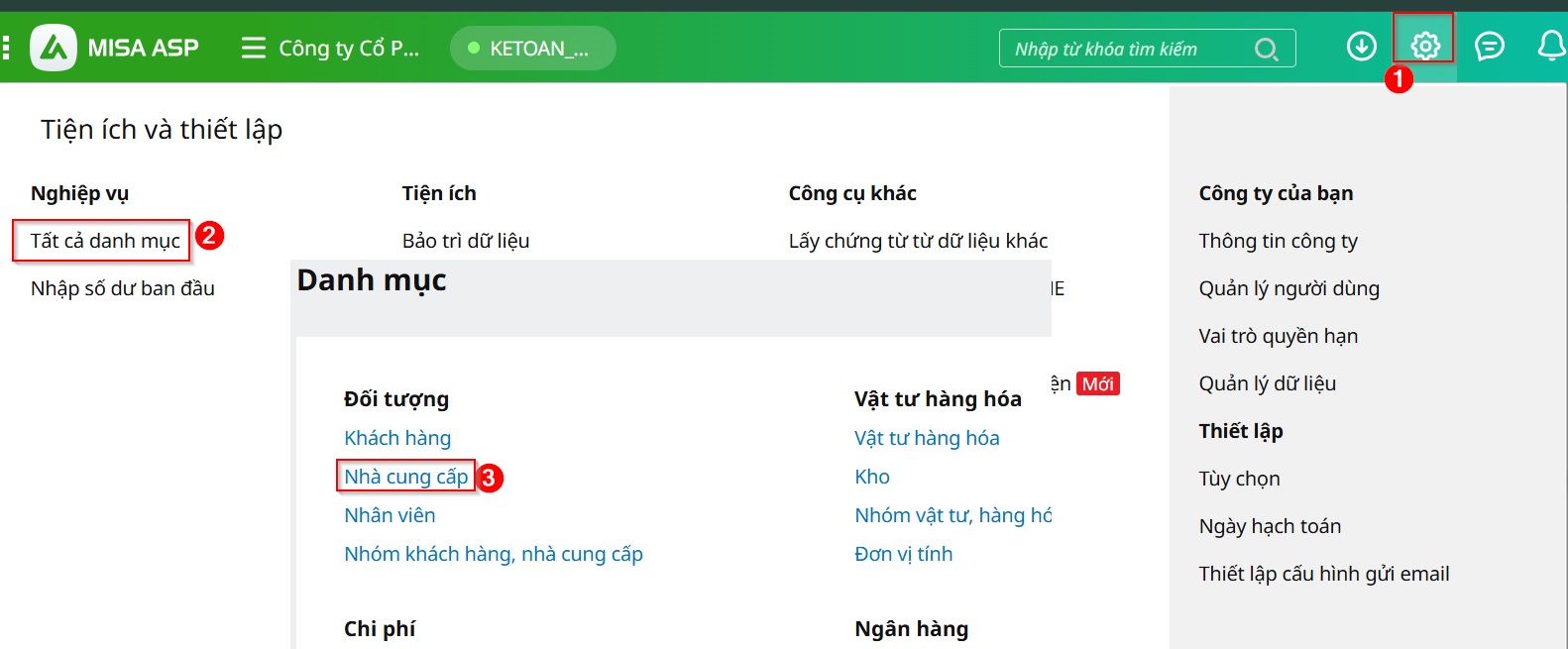The width and height of the screenshot is (1568, 649).
Task: Open Quản lý người dùng
Action: point(1288,288)
